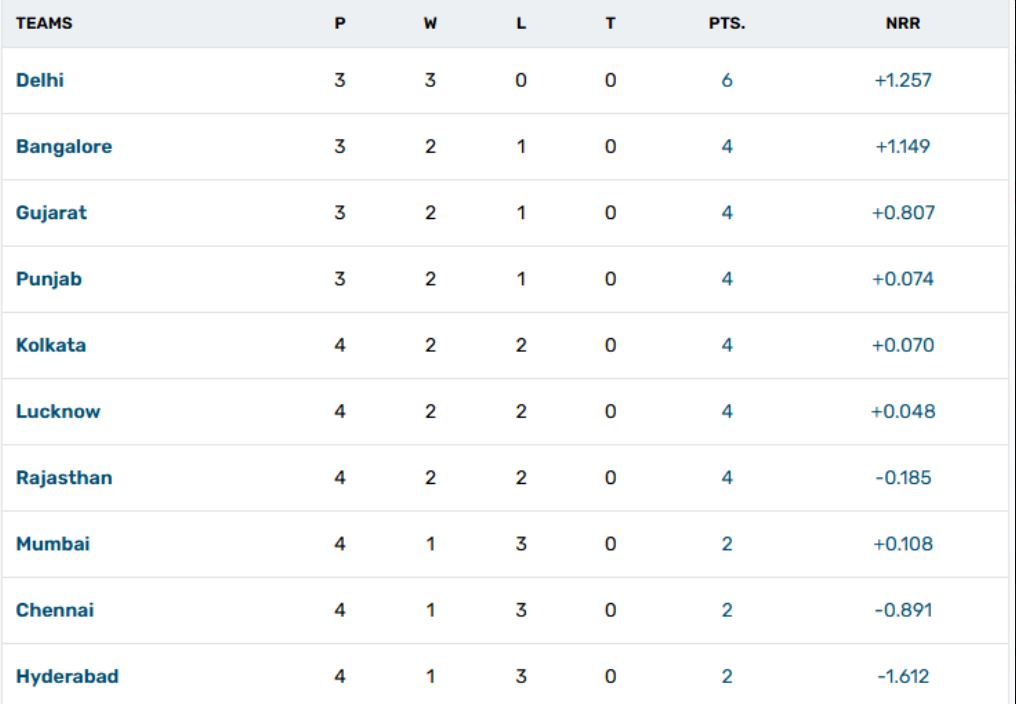Click Hyderabad's -1.612 NRR value
The image size is (1016, 704).
902,677
